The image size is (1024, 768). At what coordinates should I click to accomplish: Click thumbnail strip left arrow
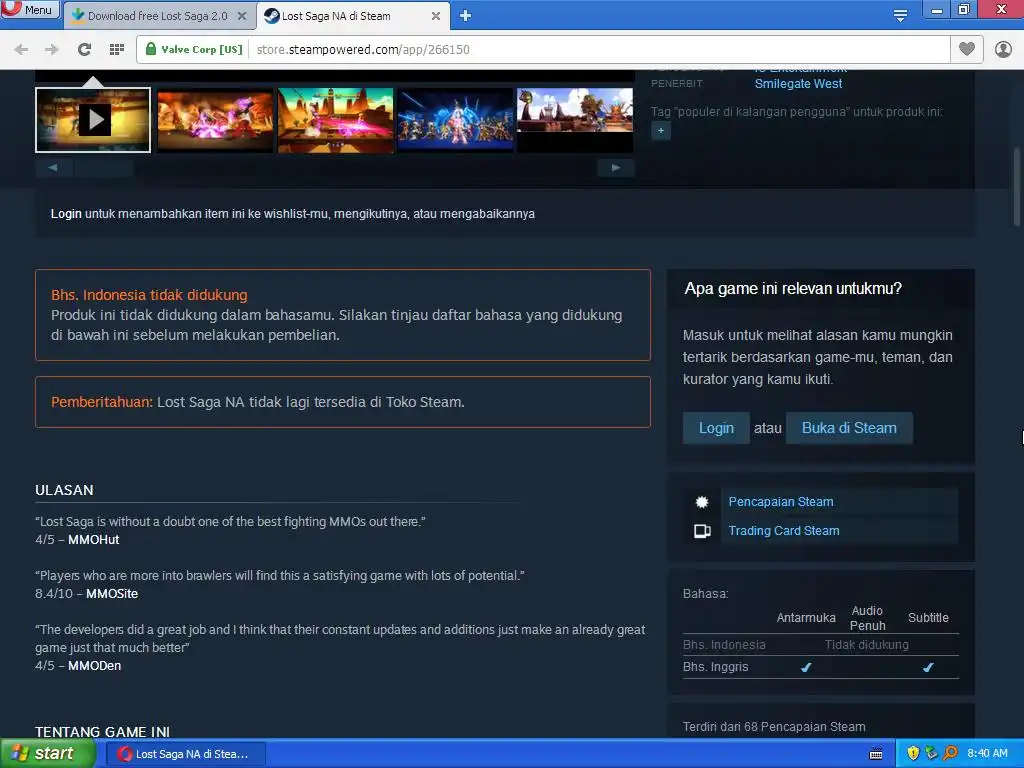(x=53, y=168)
